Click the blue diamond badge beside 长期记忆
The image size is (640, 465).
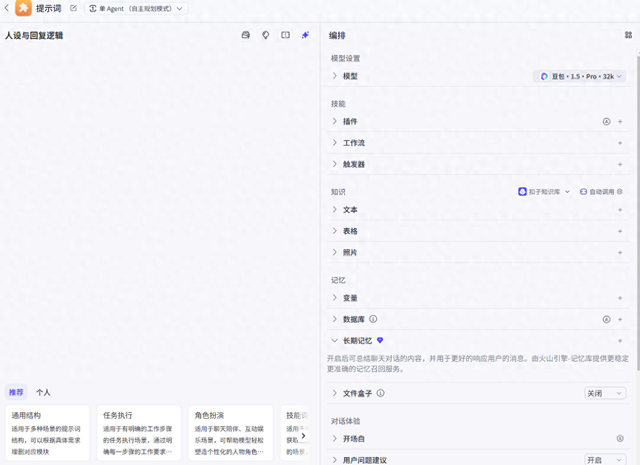click(x=380, y=340)
